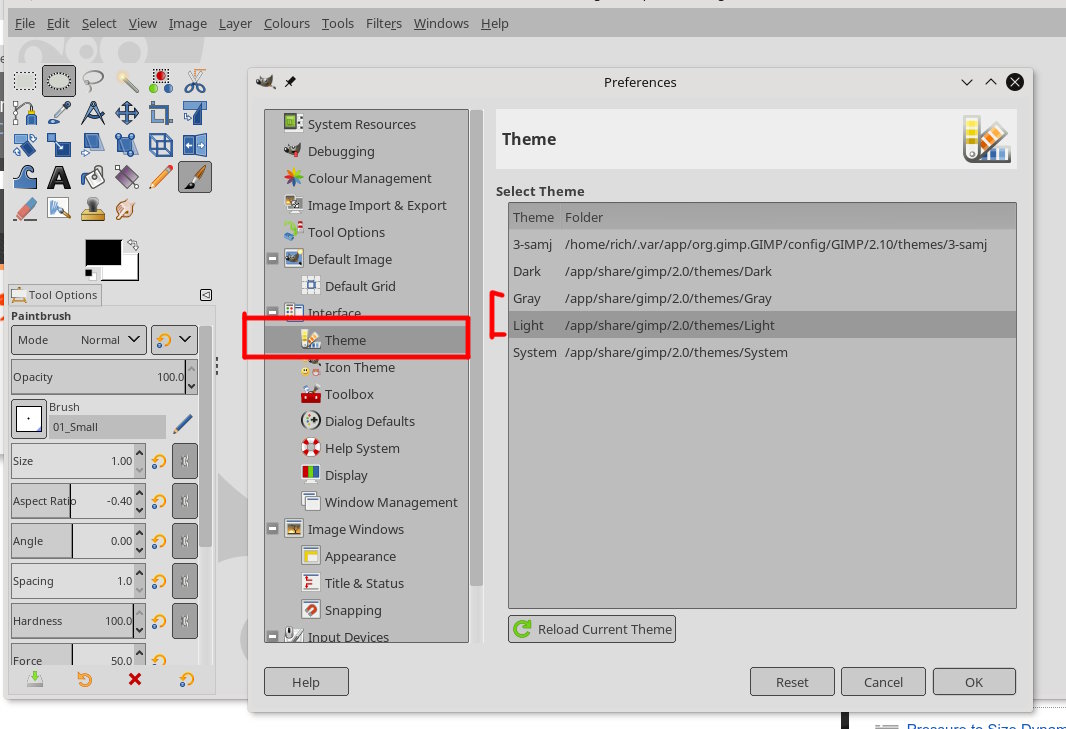The width and height of the screenshot is (1066, 729).
Task: Select the Flip tool
Action: click(x=195, y=145)
